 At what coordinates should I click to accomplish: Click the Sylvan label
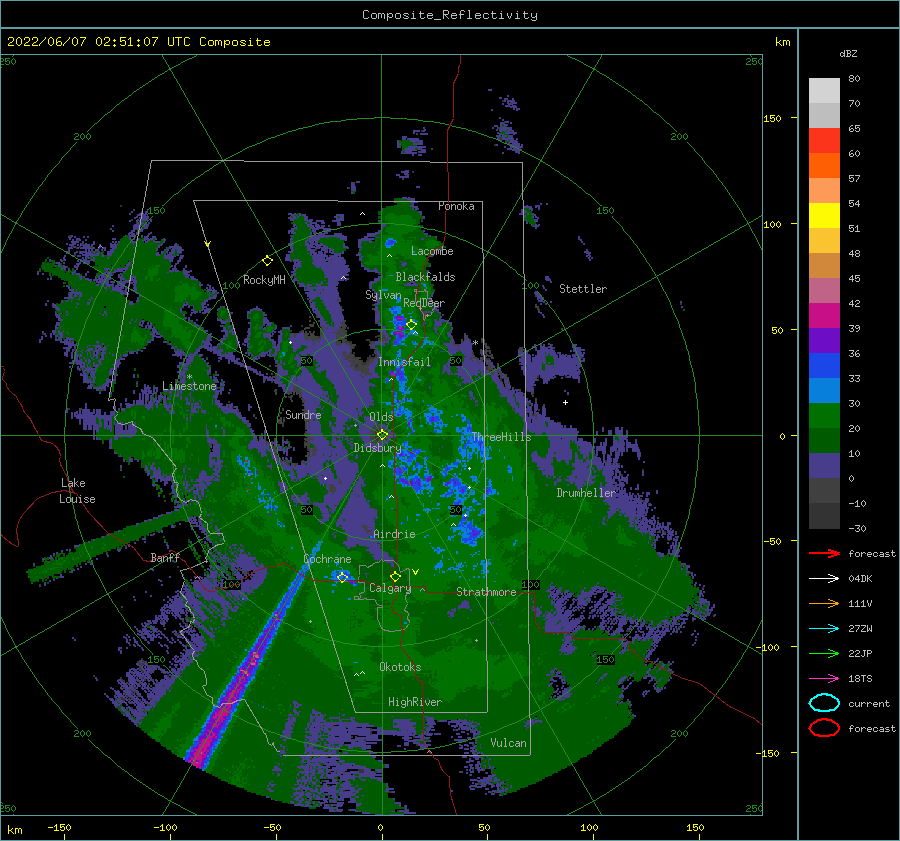[x=383, y=295]
